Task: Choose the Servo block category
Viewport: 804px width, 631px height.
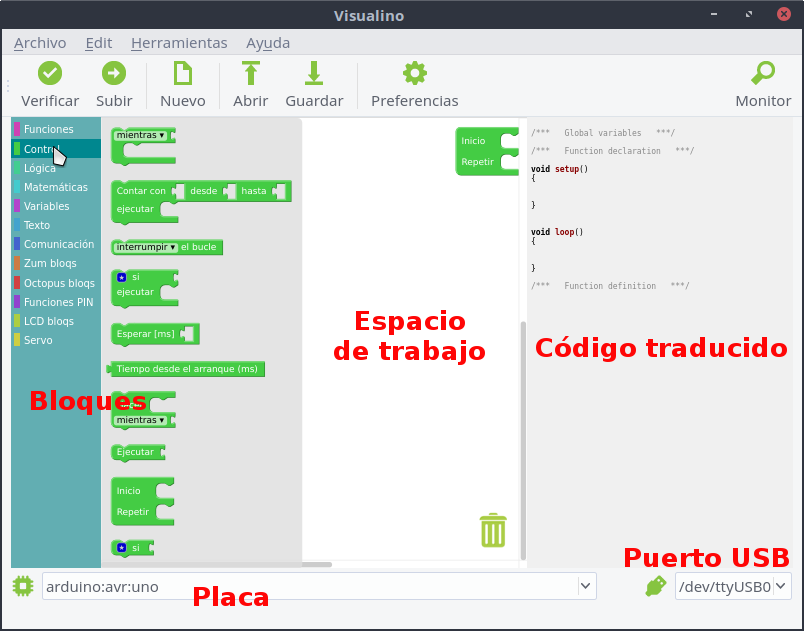Action: pyautogui.click(x=38, y=340)
